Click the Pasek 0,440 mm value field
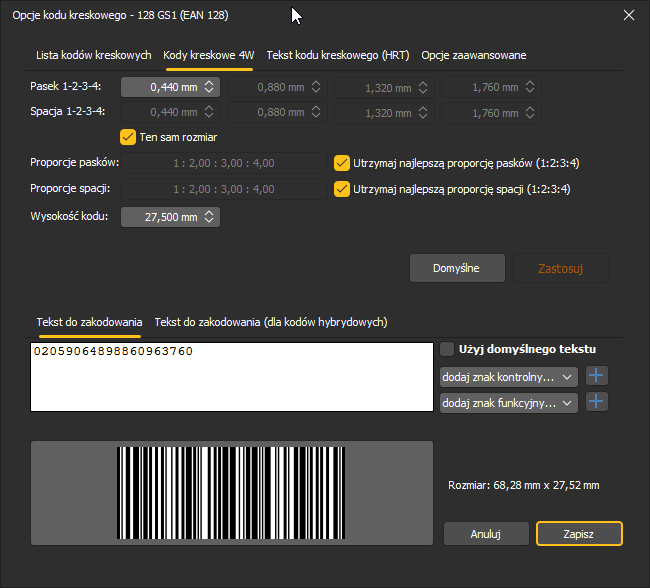The width and height of the screenshot is (650, 588). coord(170,87)
